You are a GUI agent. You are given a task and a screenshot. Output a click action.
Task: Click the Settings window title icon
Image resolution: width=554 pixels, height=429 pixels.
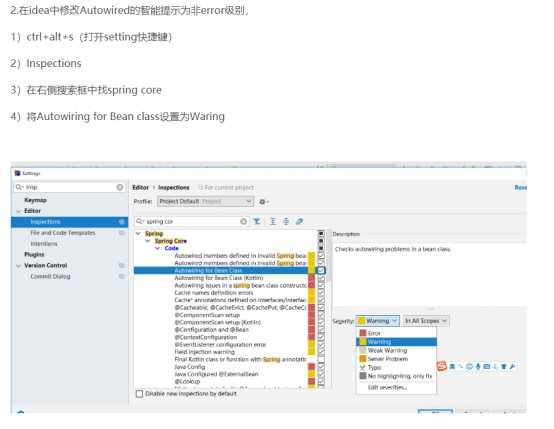point(17,173)
